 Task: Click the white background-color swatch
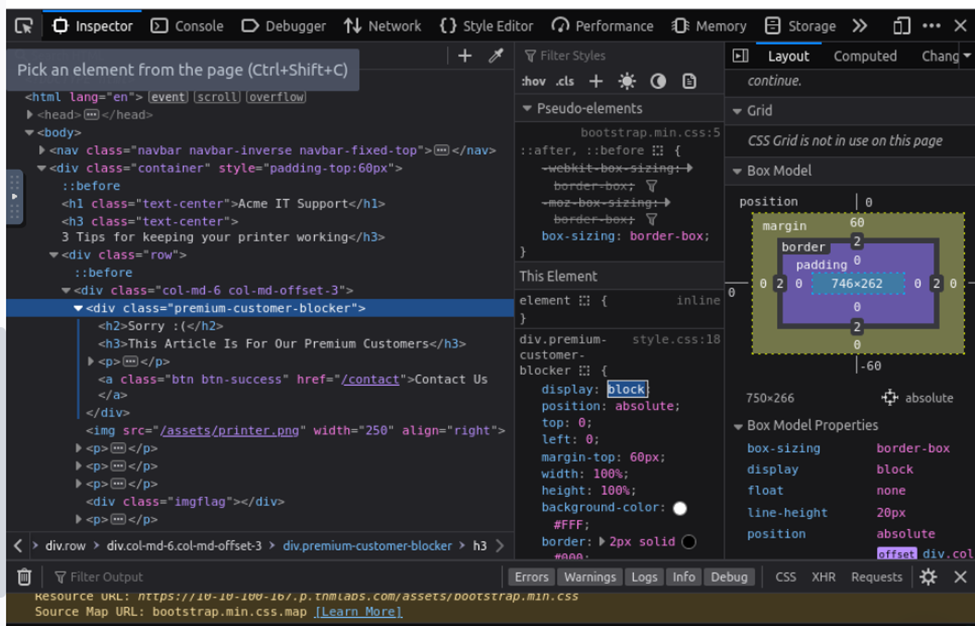pos(680,508)
